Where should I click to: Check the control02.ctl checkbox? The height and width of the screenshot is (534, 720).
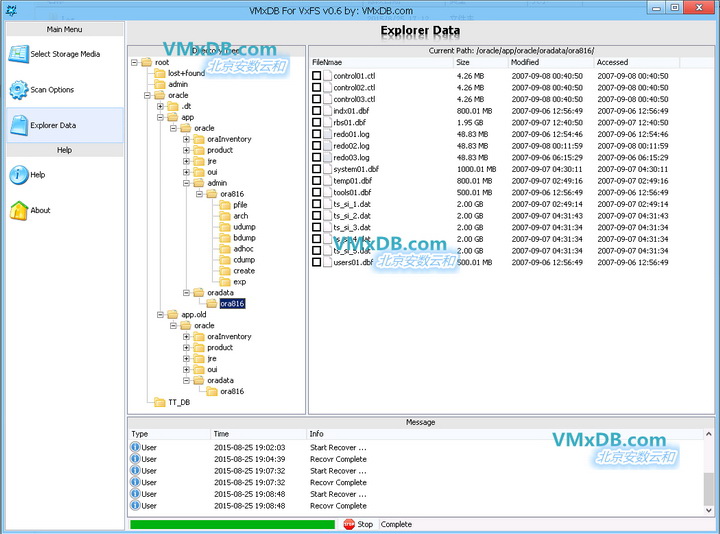[316, 87]
